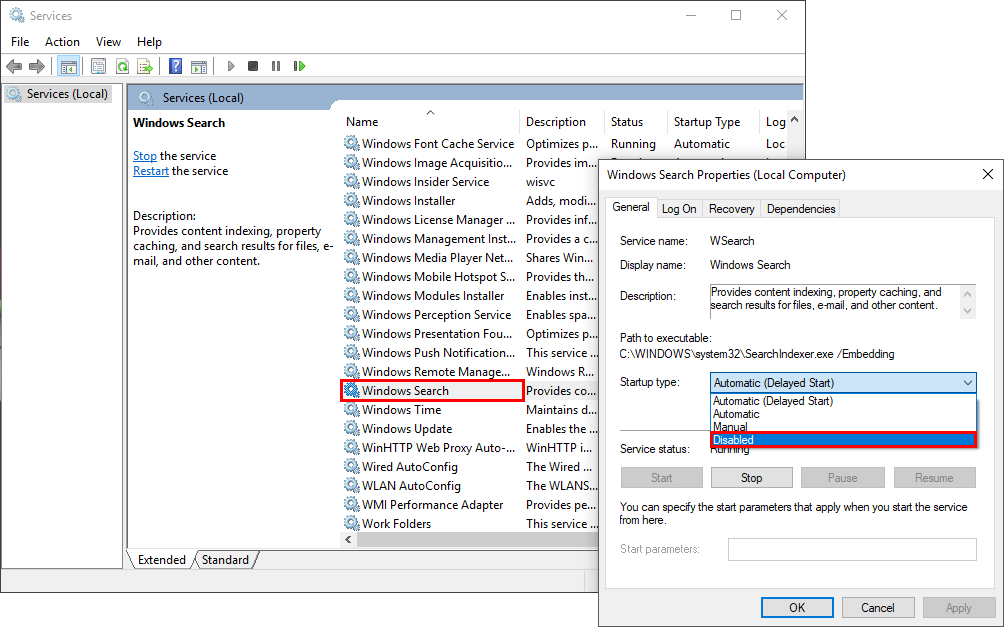Click the gear icon beside Windows Insider Service
Viewport: 1004px width, 627px height.
(x=352, y=181)
